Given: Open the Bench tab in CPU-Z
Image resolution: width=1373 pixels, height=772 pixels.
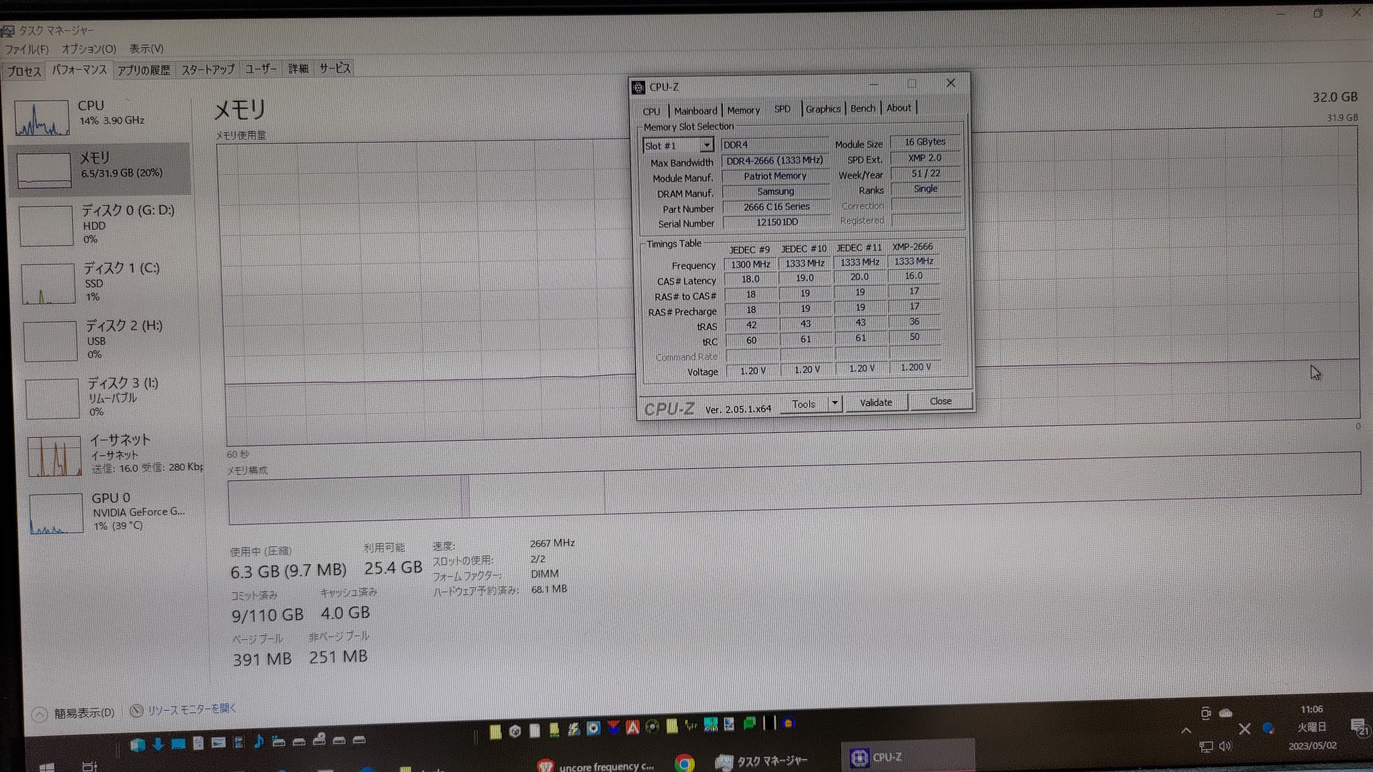Looking at the screenshot, I should coord(863,108).
